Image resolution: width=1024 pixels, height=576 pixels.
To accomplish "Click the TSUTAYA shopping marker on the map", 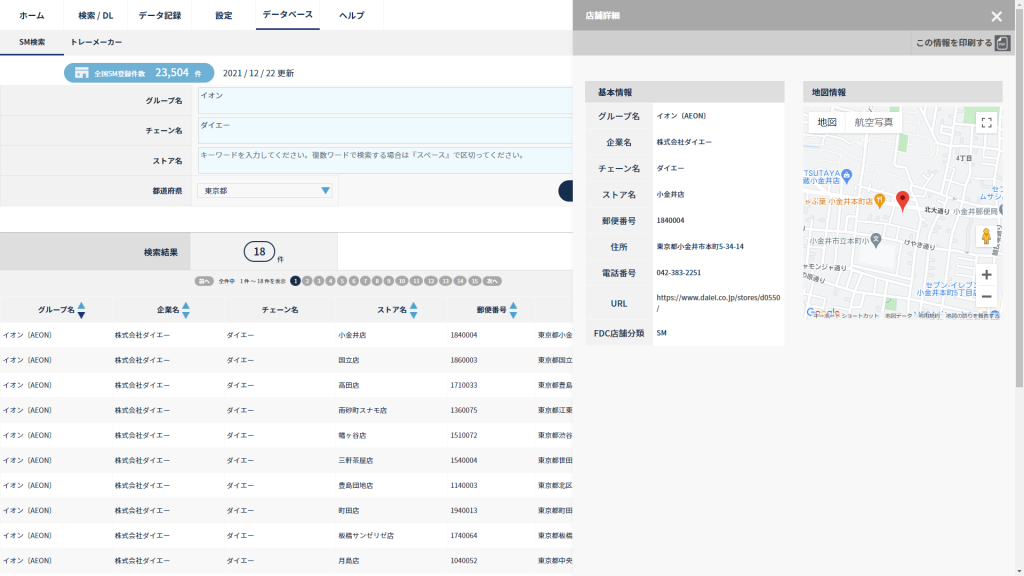I will coord(847,175).
